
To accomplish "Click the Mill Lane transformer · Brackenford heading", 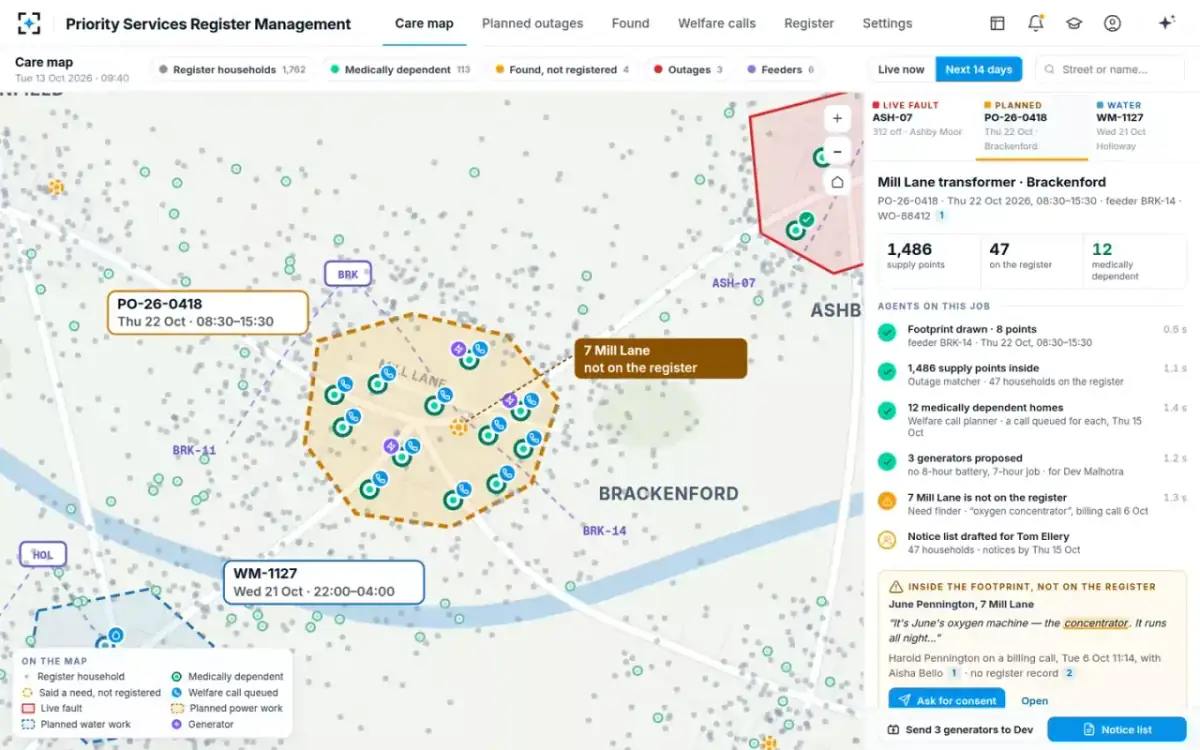I will pyautogui.click(x=992, y=182).
